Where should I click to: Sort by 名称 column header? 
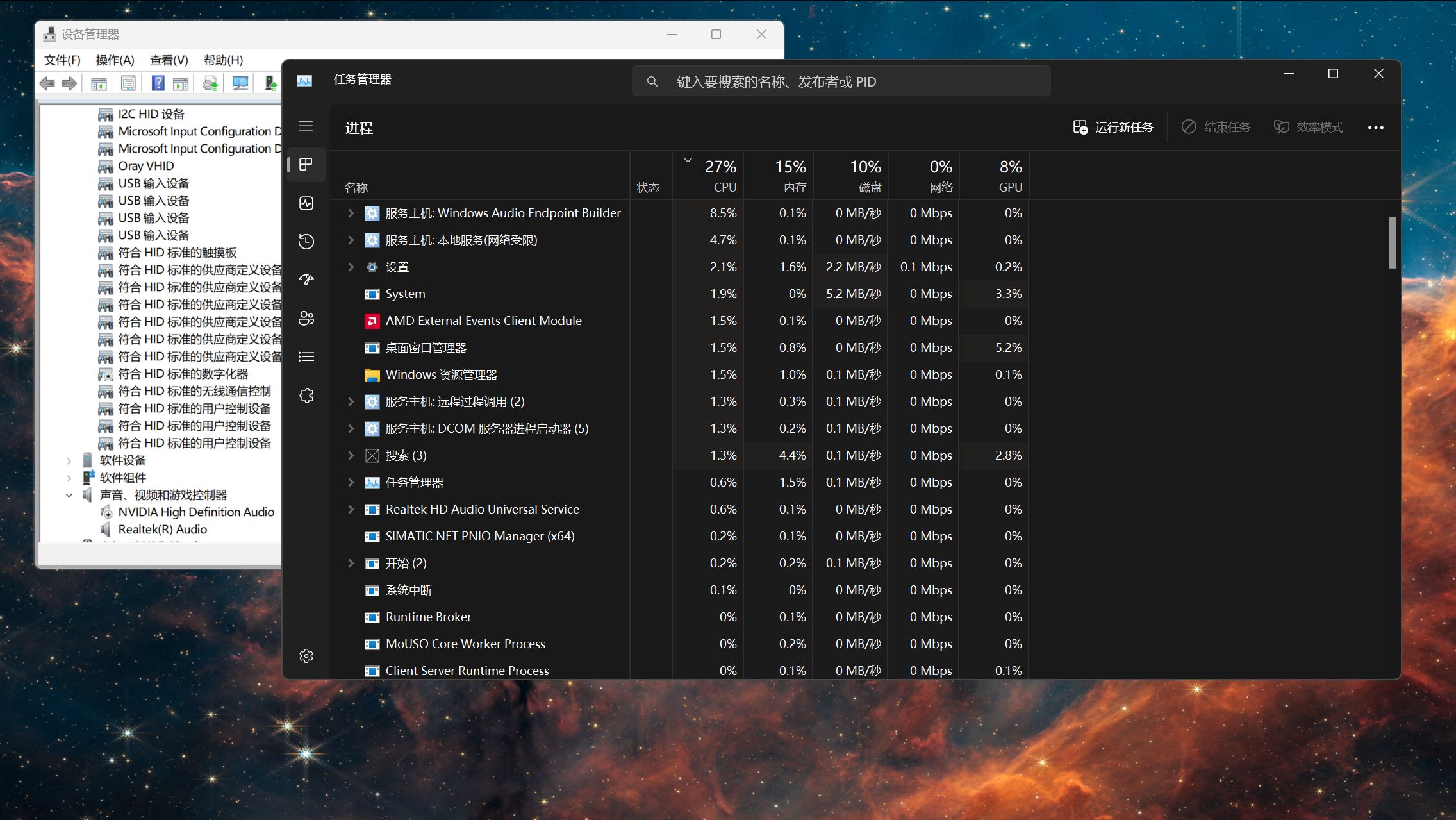(x=480, y=175)
